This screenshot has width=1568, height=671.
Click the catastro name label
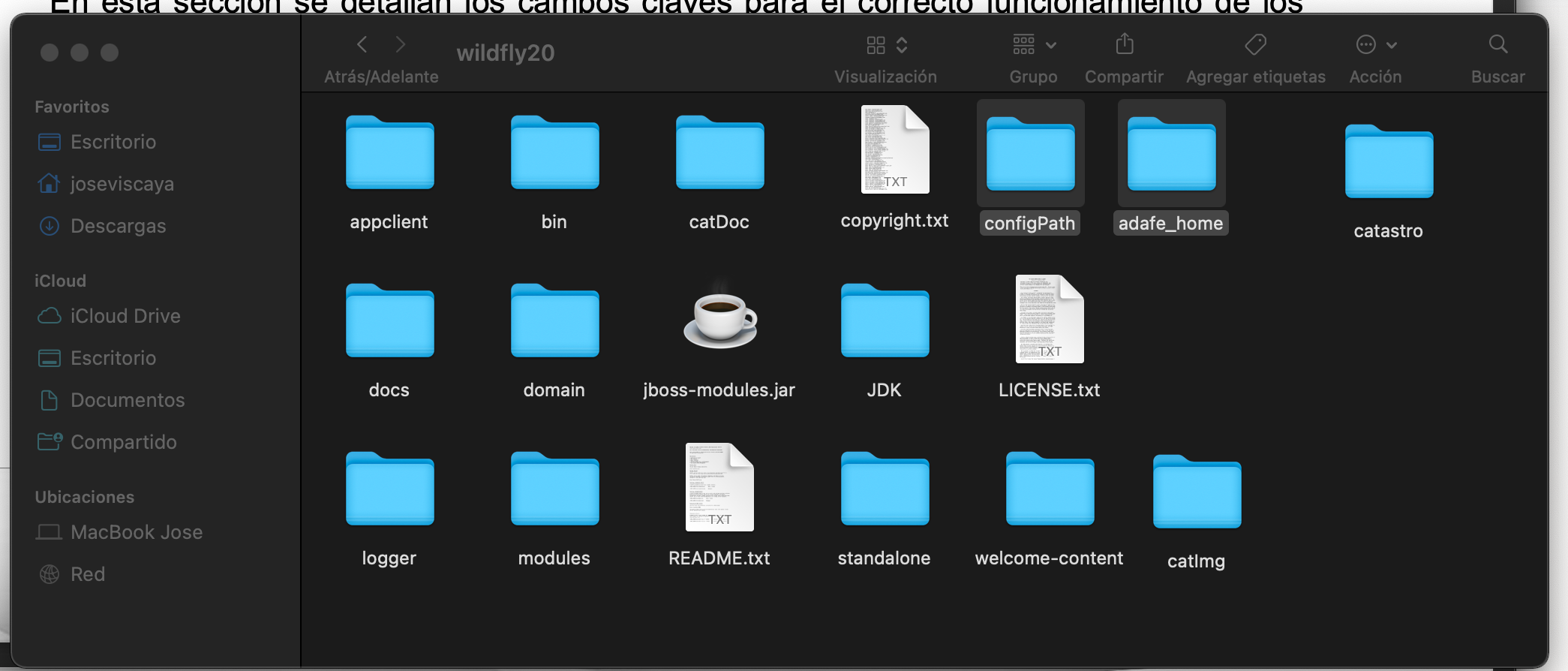point(1388,231)
